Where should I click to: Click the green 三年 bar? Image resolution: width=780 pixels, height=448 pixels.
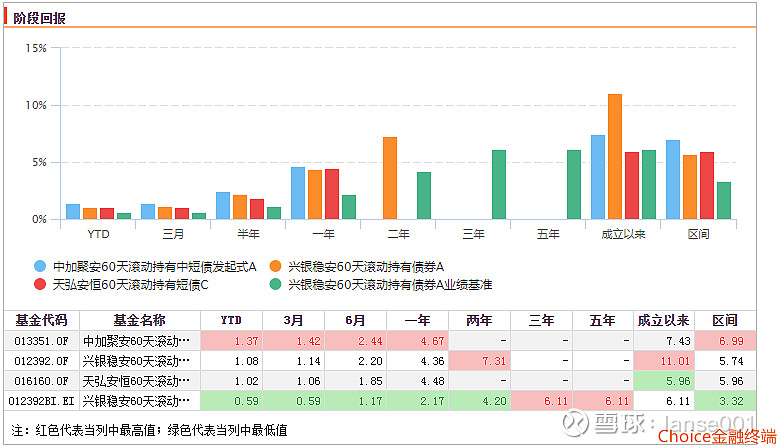499,184
